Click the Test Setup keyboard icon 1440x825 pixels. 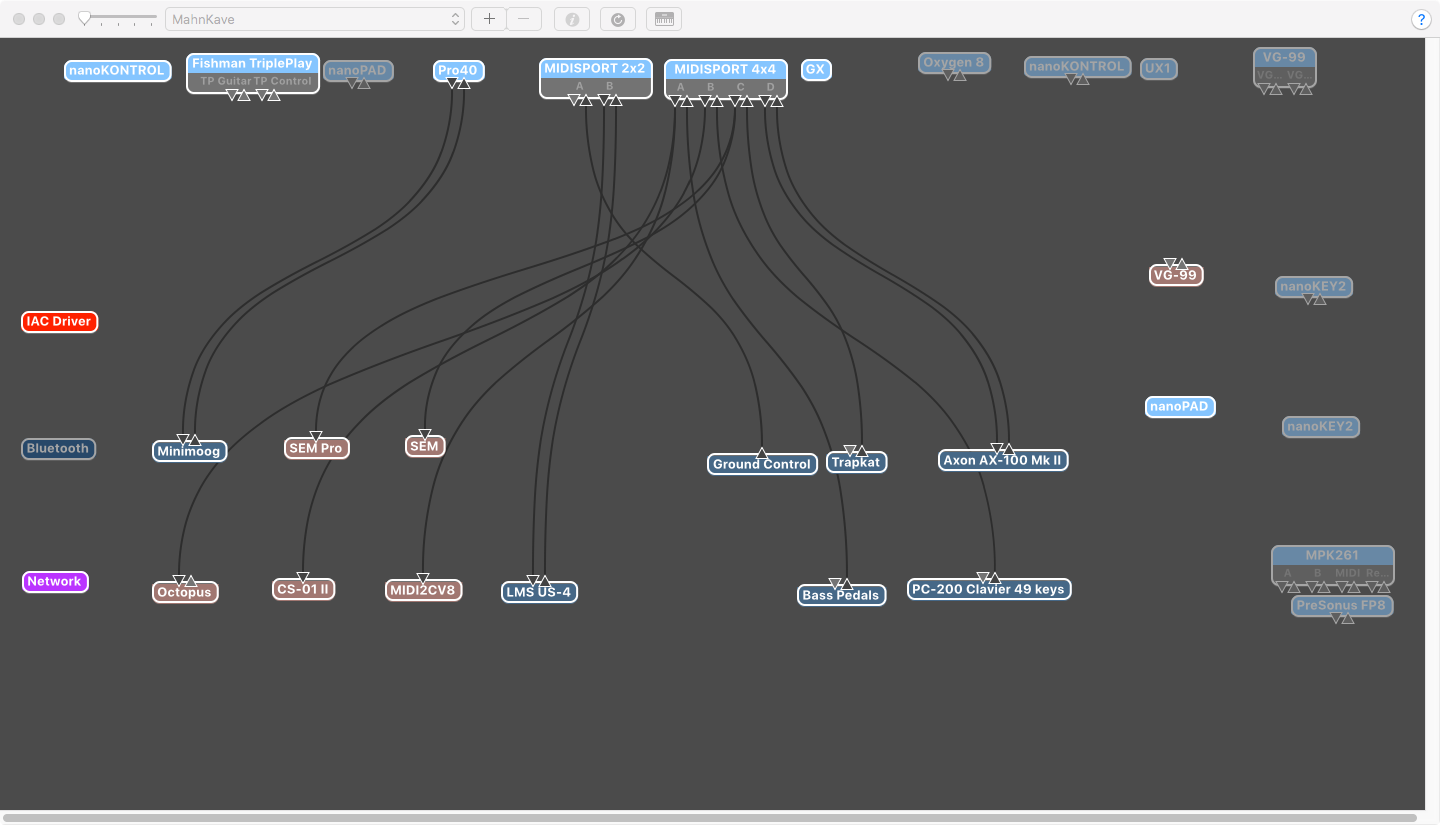coord(664,19)
